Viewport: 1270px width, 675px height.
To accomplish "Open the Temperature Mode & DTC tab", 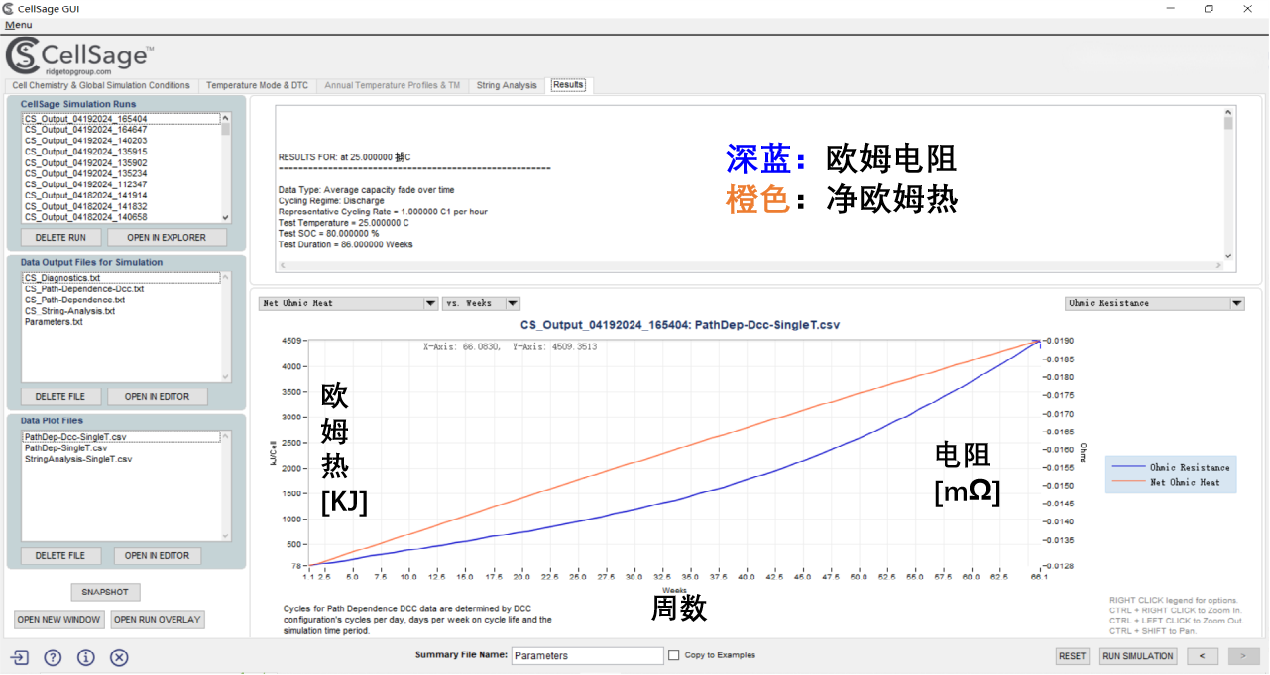I will point(257,86).
